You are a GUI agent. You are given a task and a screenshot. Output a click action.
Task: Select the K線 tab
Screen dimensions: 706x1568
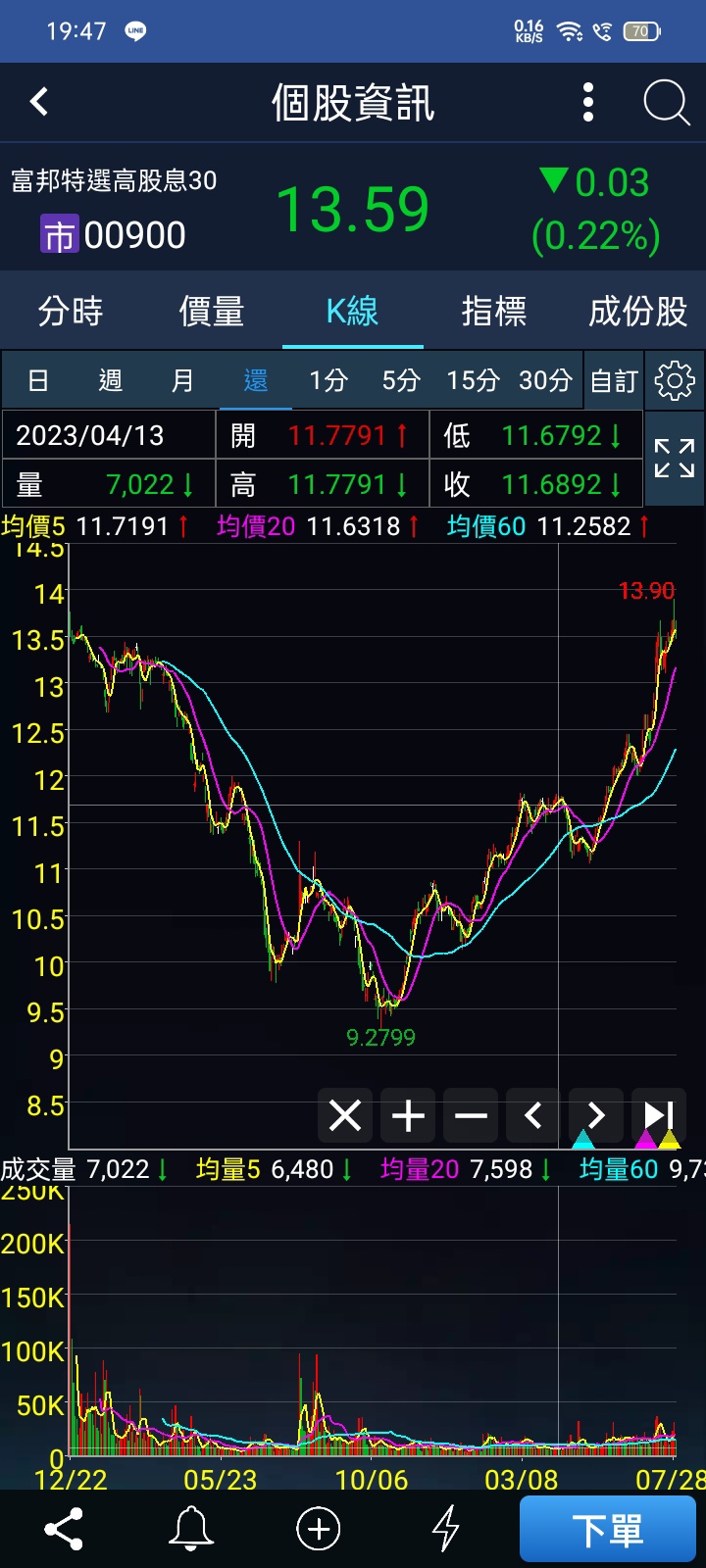353,312
